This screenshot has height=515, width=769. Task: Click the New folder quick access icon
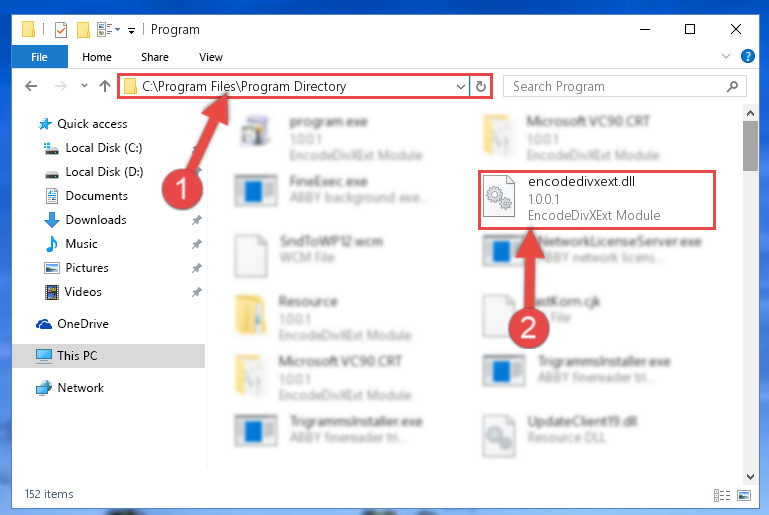[83, 30]
